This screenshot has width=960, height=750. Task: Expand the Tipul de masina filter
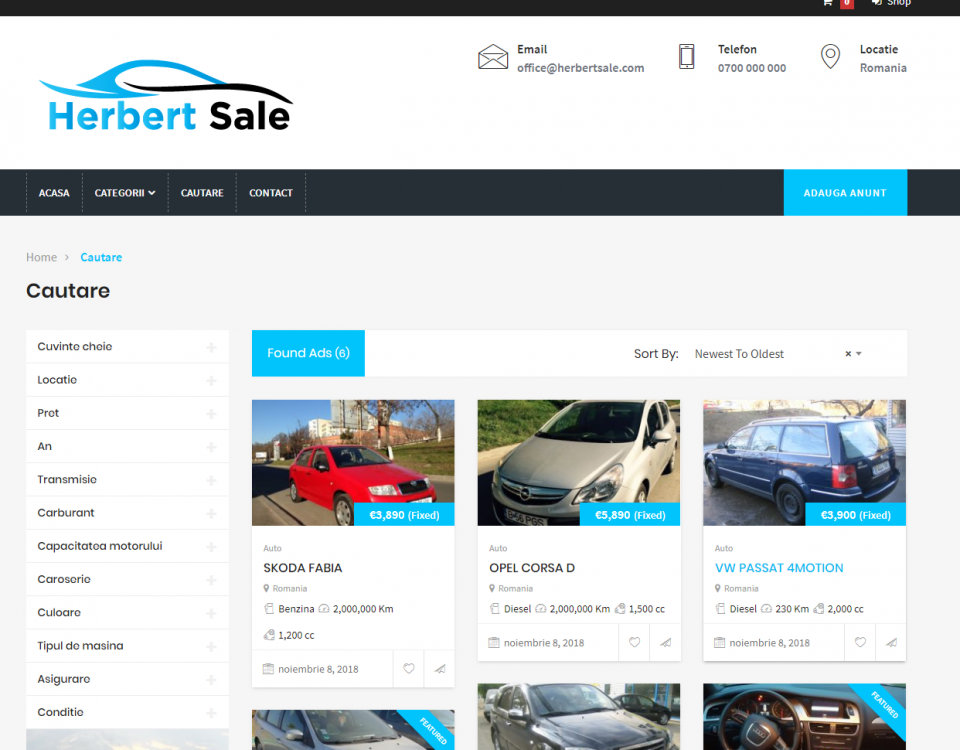point(127,646)
